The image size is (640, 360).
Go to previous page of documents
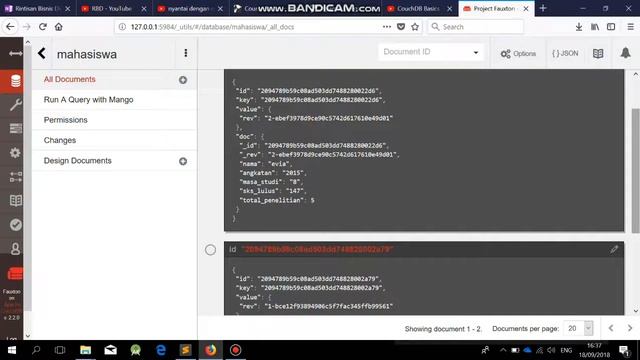[611, 328]
